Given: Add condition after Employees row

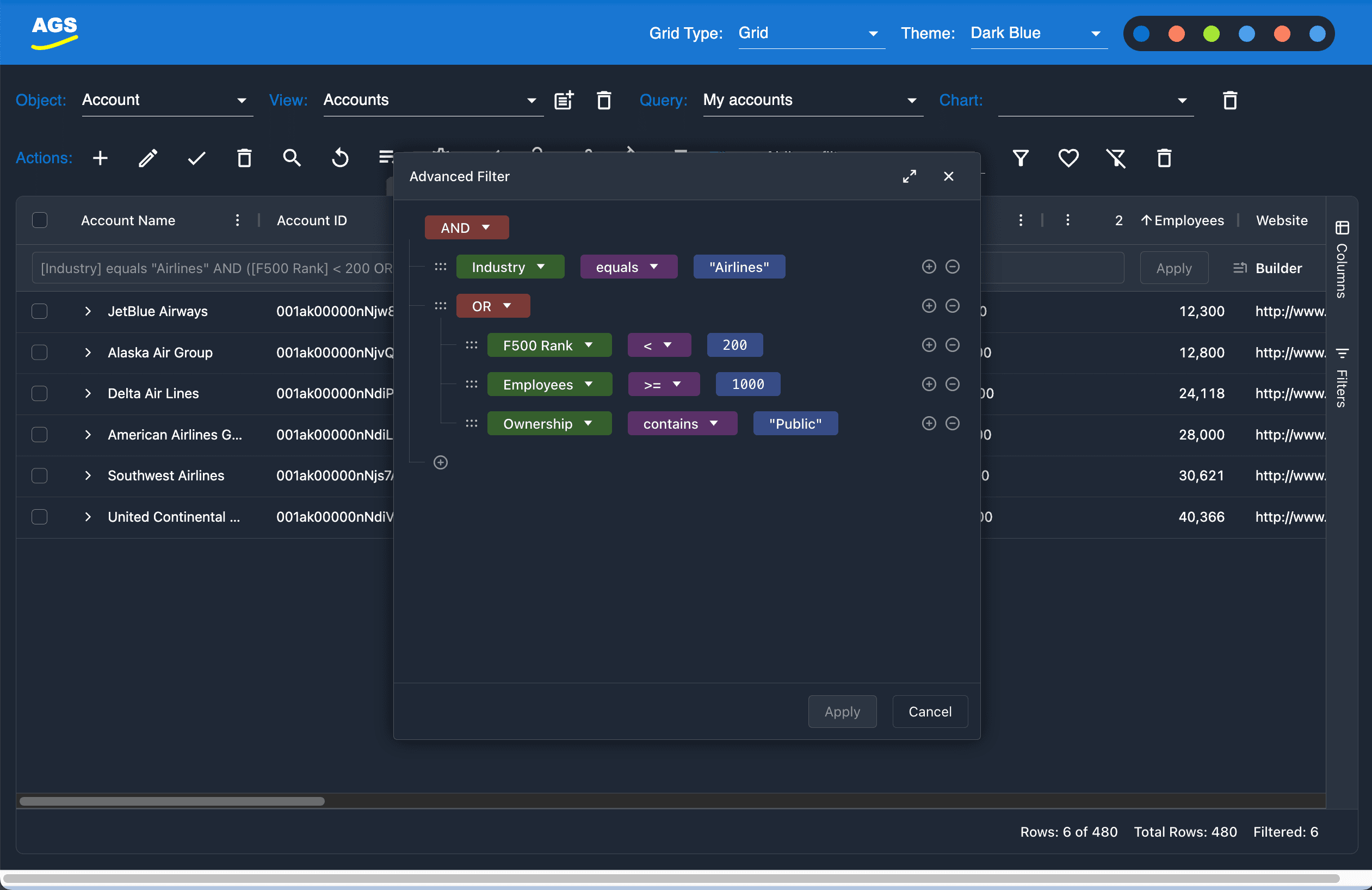Looking at the screenshot, I should point(929,385).
